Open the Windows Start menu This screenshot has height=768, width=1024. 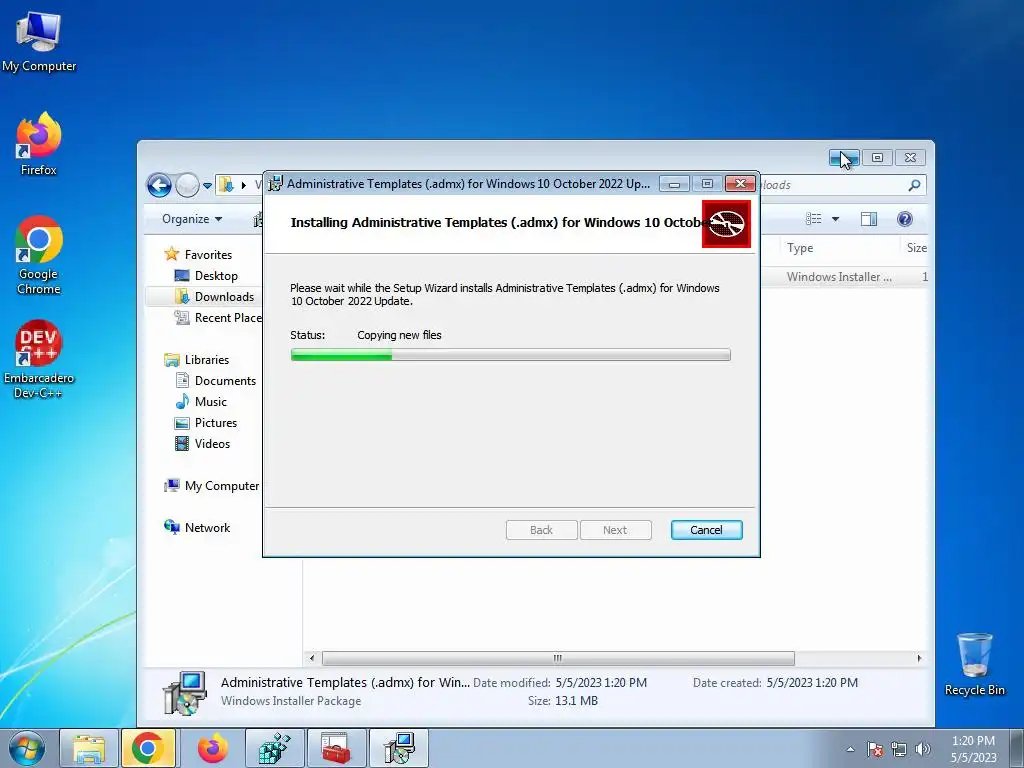click(x=27, y=748)
